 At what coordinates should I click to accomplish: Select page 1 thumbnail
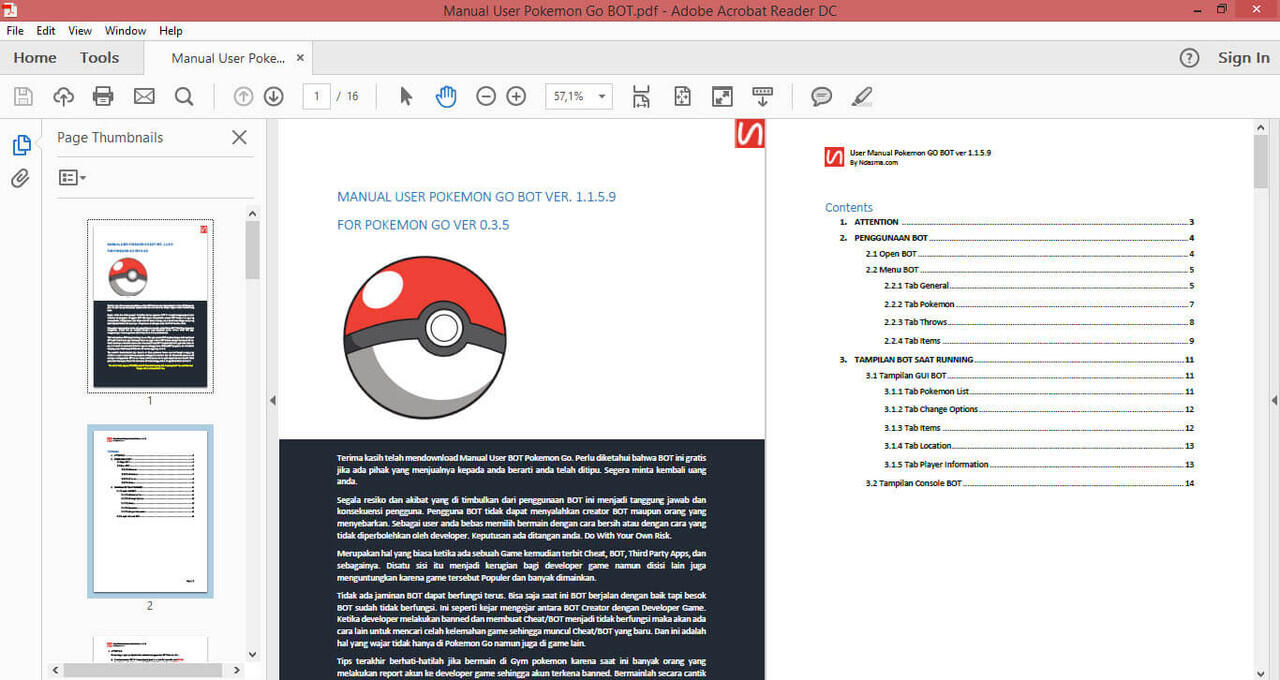(150, 306)
